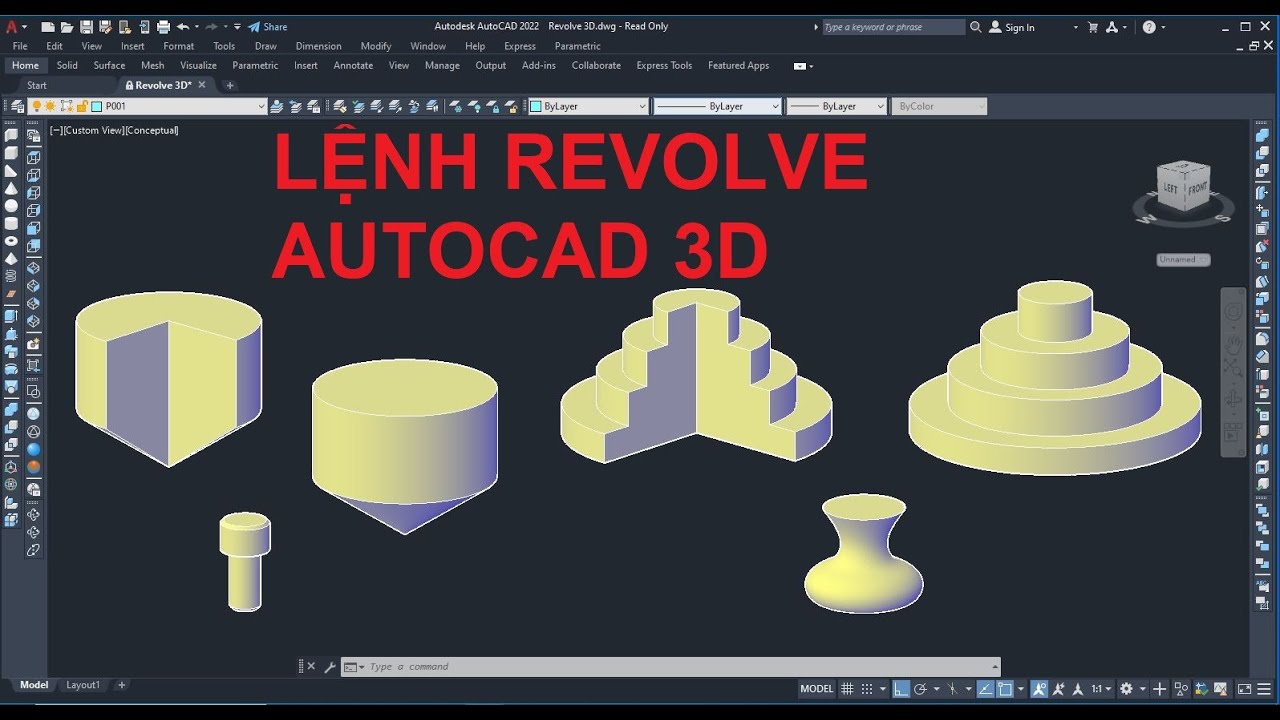Open the undo history dropdown arrow
Viewport: 1280px width, 720px height.
(197, 27)
